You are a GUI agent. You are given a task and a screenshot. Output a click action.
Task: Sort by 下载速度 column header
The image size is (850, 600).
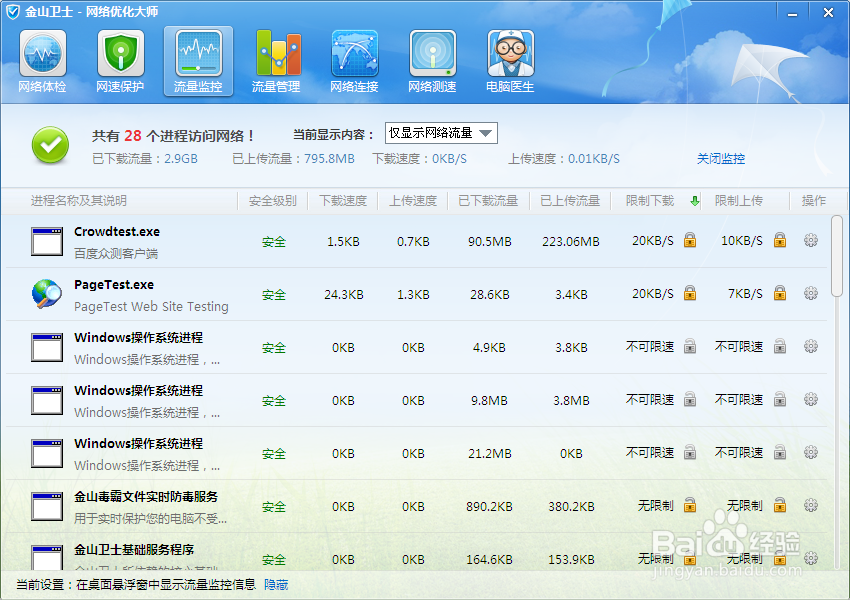(343, 201)
